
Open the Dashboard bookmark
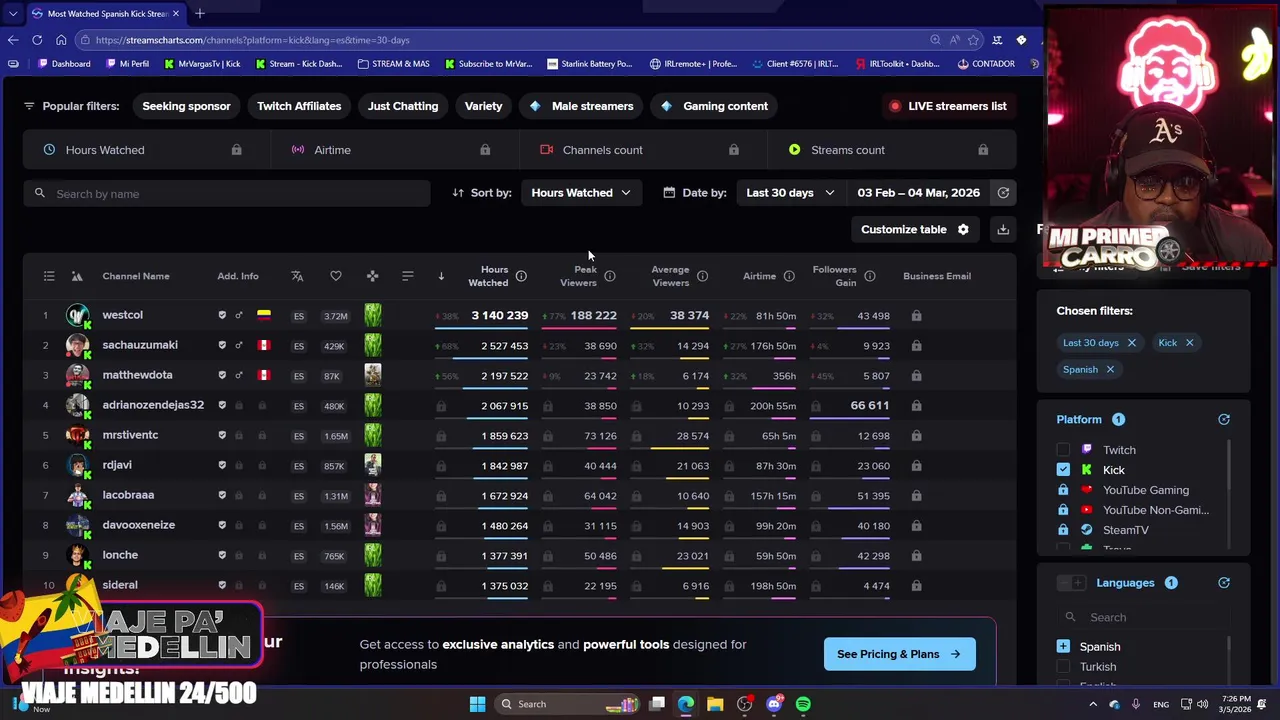[x=63, y=64]
